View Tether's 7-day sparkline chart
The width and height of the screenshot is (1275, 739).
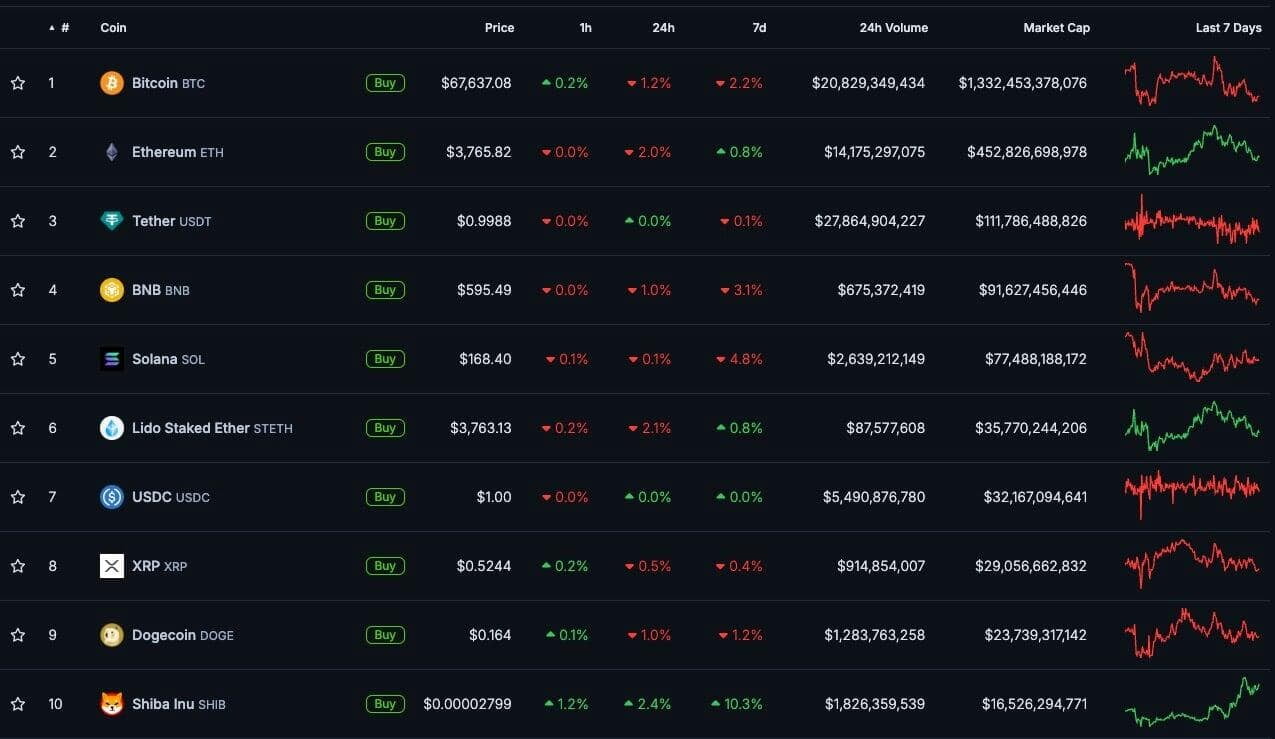tap(1192, 220)
